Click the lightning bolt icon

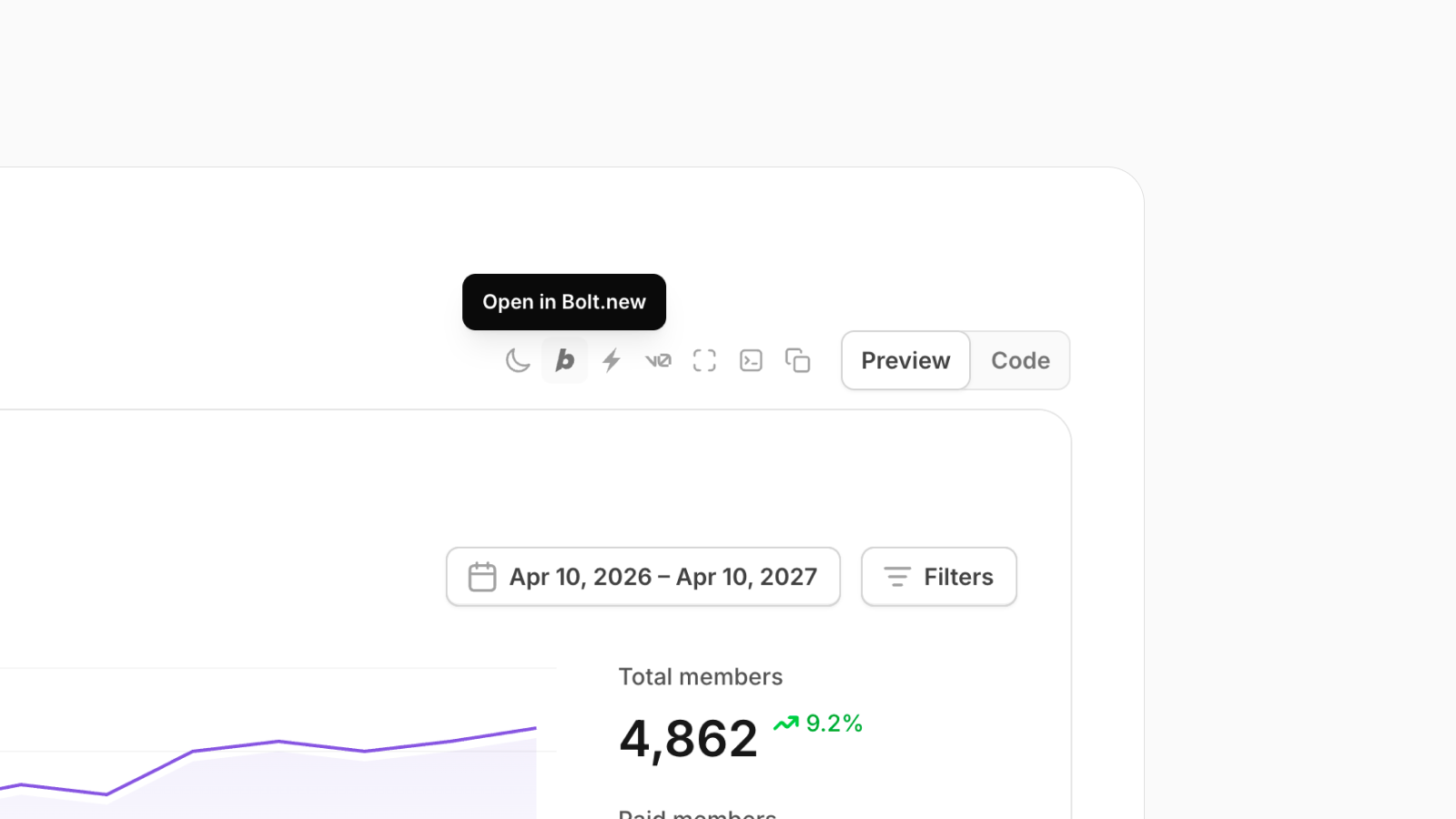tap(612, 360)
